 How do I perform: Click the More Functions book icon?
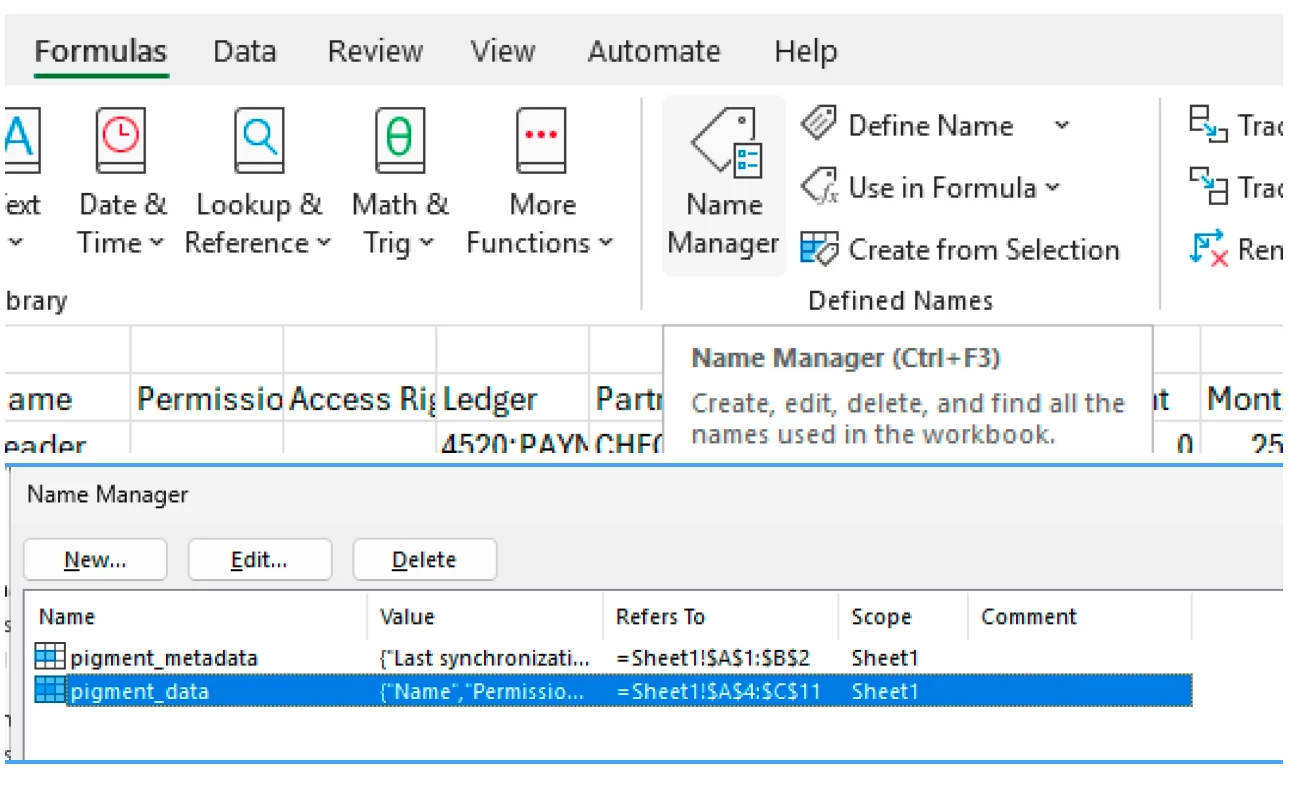coord(541,142)
